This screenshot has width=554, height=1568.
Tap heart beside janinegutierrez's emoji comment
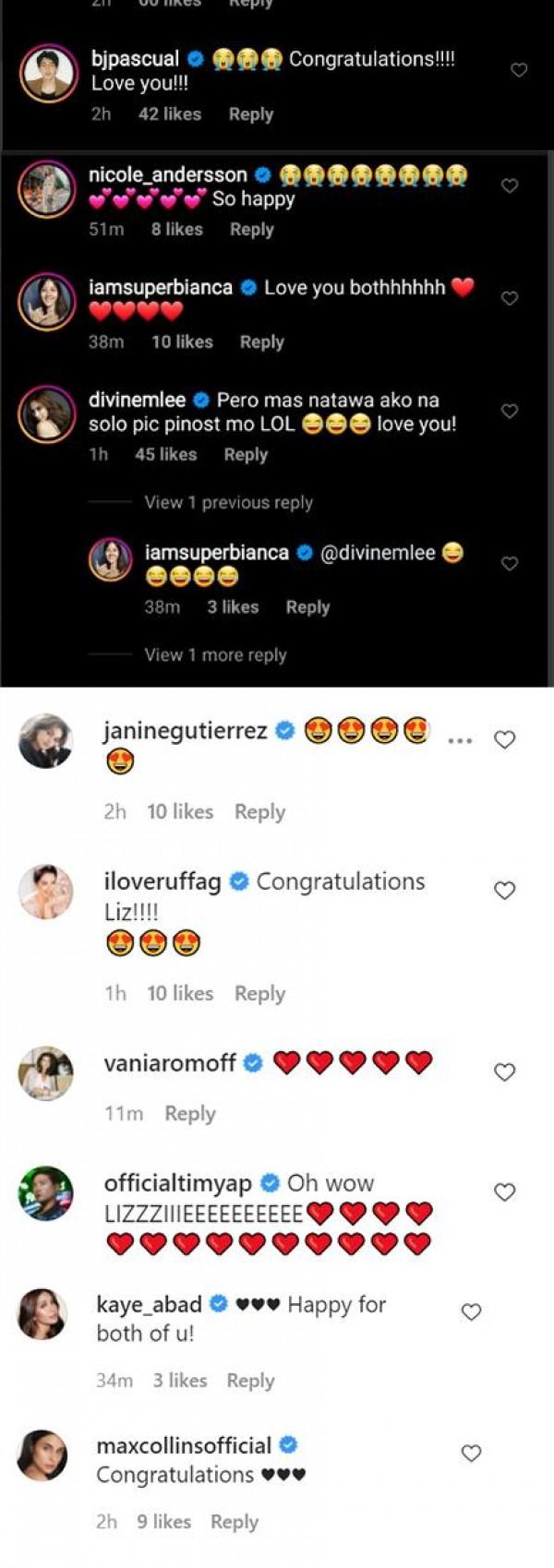(x=504, y=739)
